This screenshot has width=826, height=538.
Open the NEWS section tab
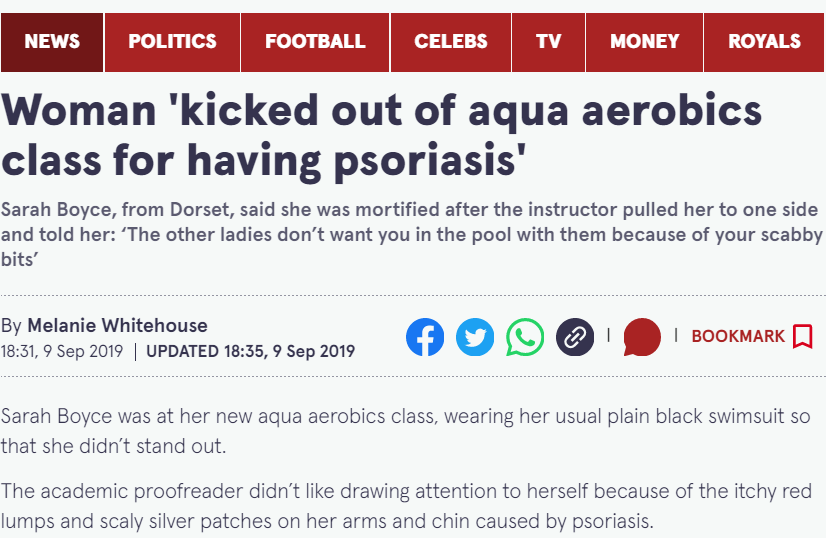pos(52,42)
